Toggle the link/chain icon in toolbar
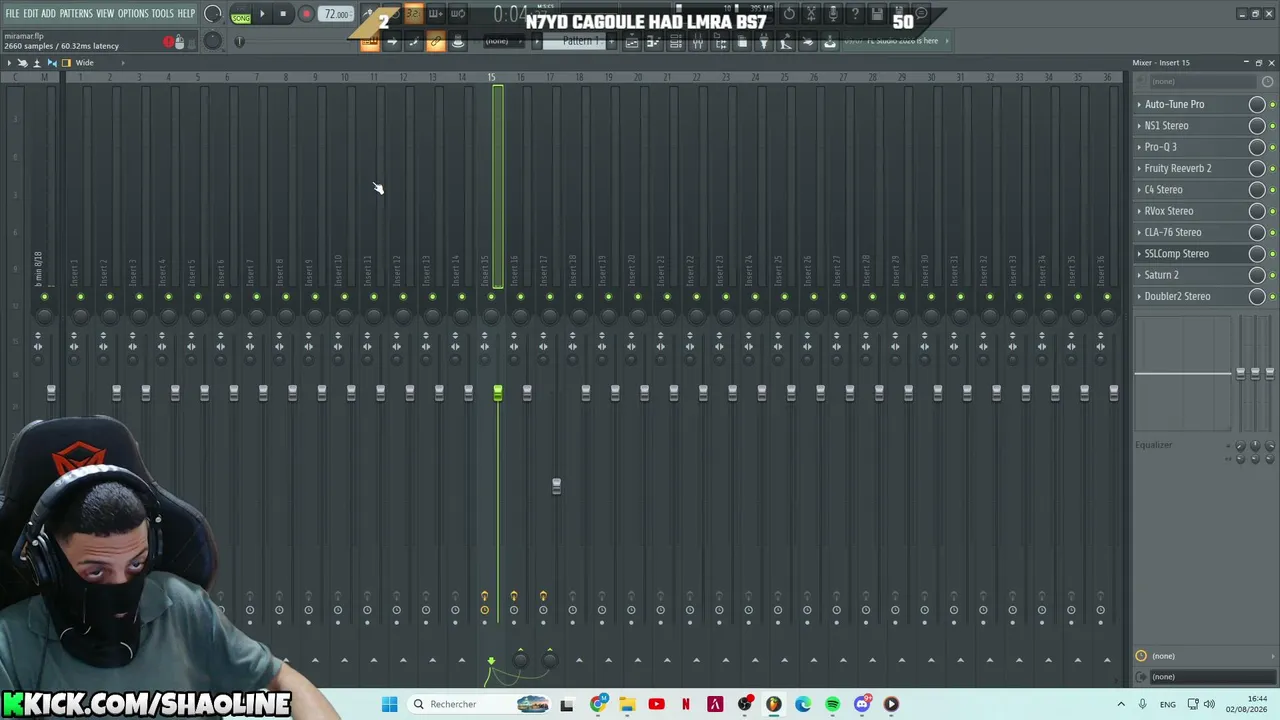Image resolution: width=1280 pixels, height=720 pixels. [x=435, y=42]
